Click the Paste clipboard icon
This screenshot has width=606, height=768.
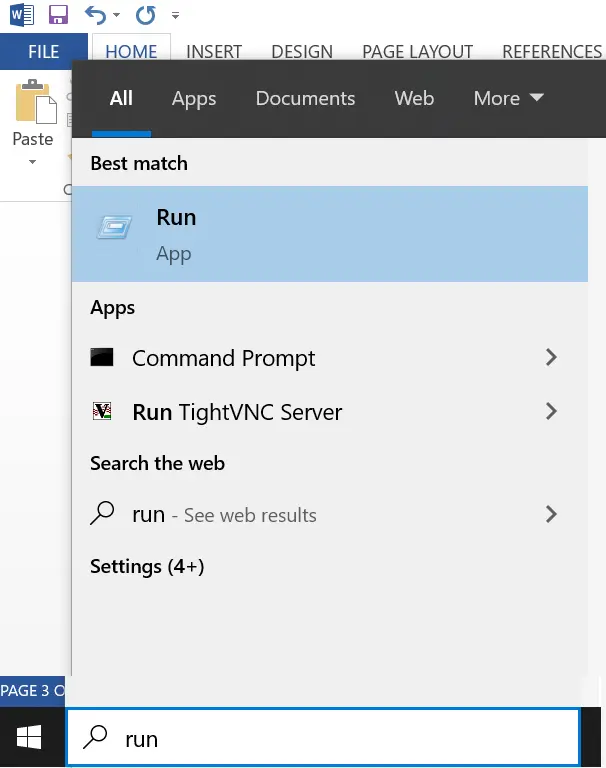point(35,102)
